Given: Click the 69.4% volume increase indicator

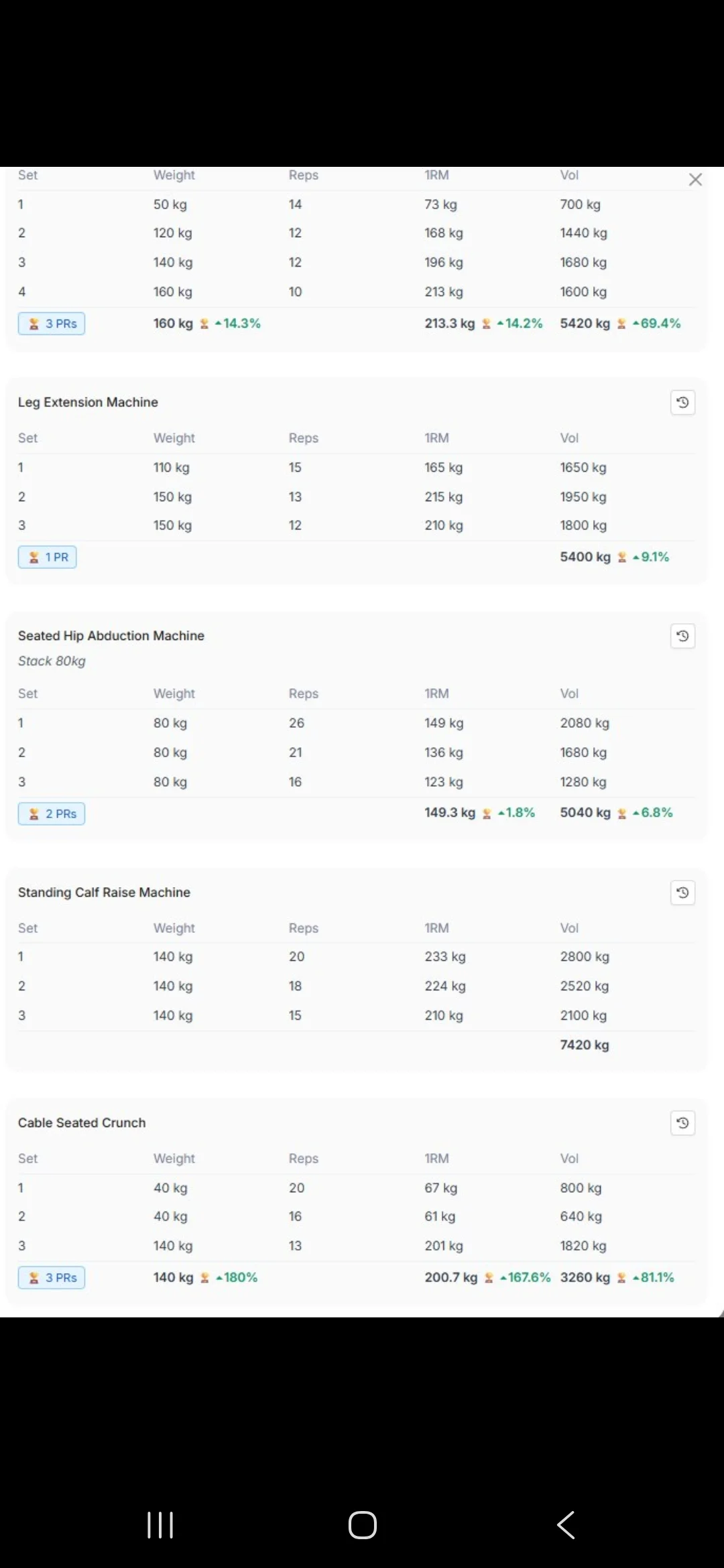Looking at the screenshot, I should click(x=656, y=323).
